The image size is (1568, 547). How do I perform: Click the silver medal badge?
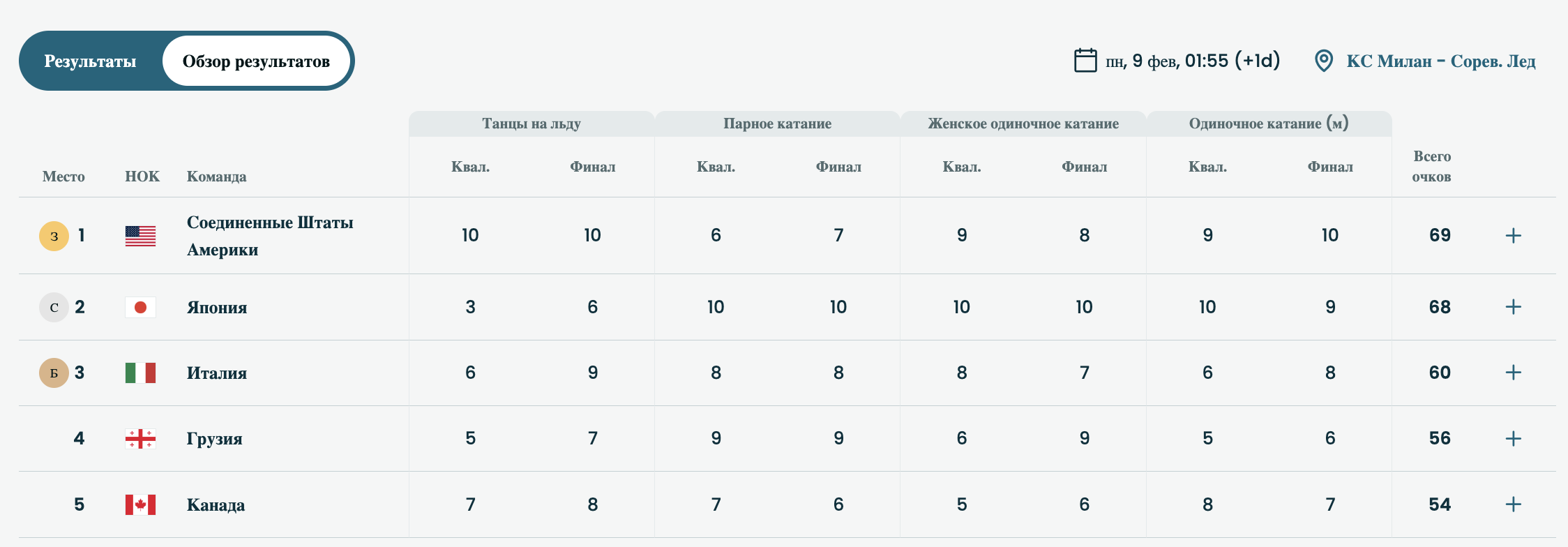pyautogui.click(x=54, y=307)
